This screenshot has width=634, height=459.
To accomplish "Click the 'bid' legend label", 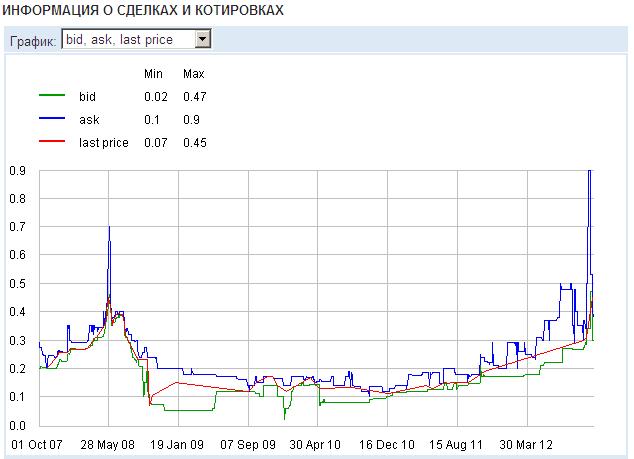I will tap(87, 97).
